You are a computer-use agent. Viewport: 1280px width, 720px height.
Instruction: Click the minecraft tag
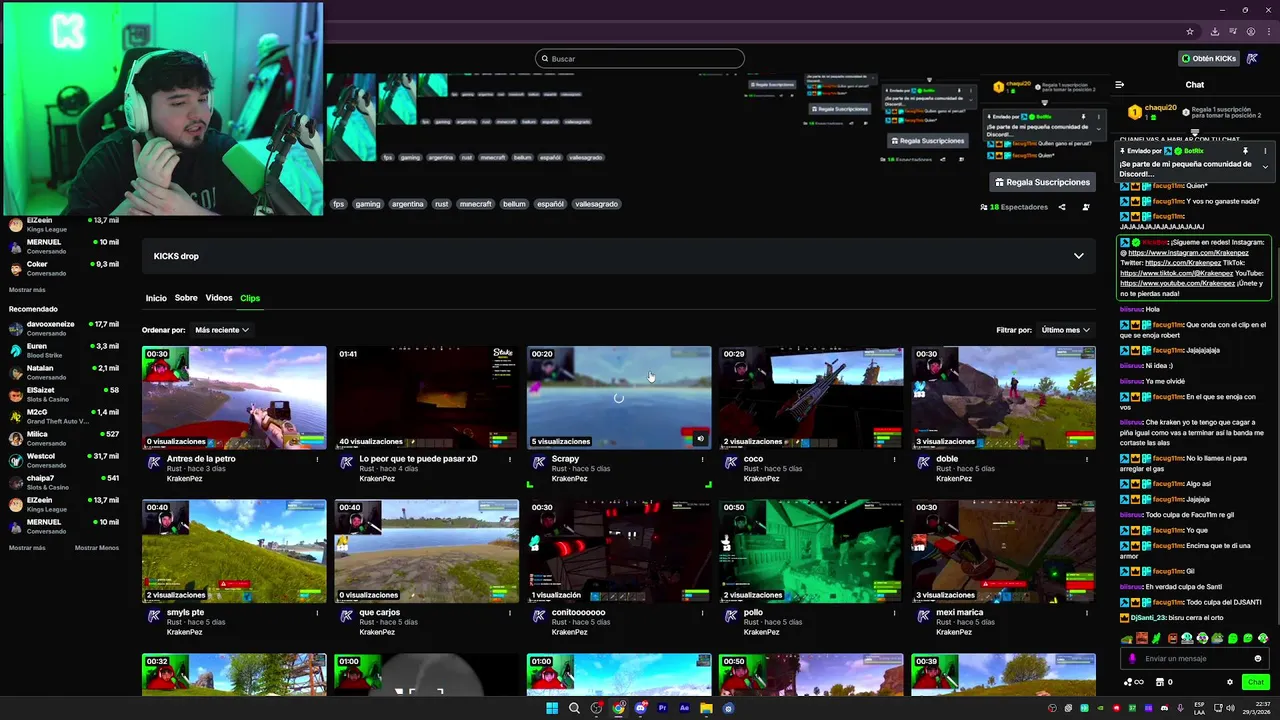click(475, 204)
